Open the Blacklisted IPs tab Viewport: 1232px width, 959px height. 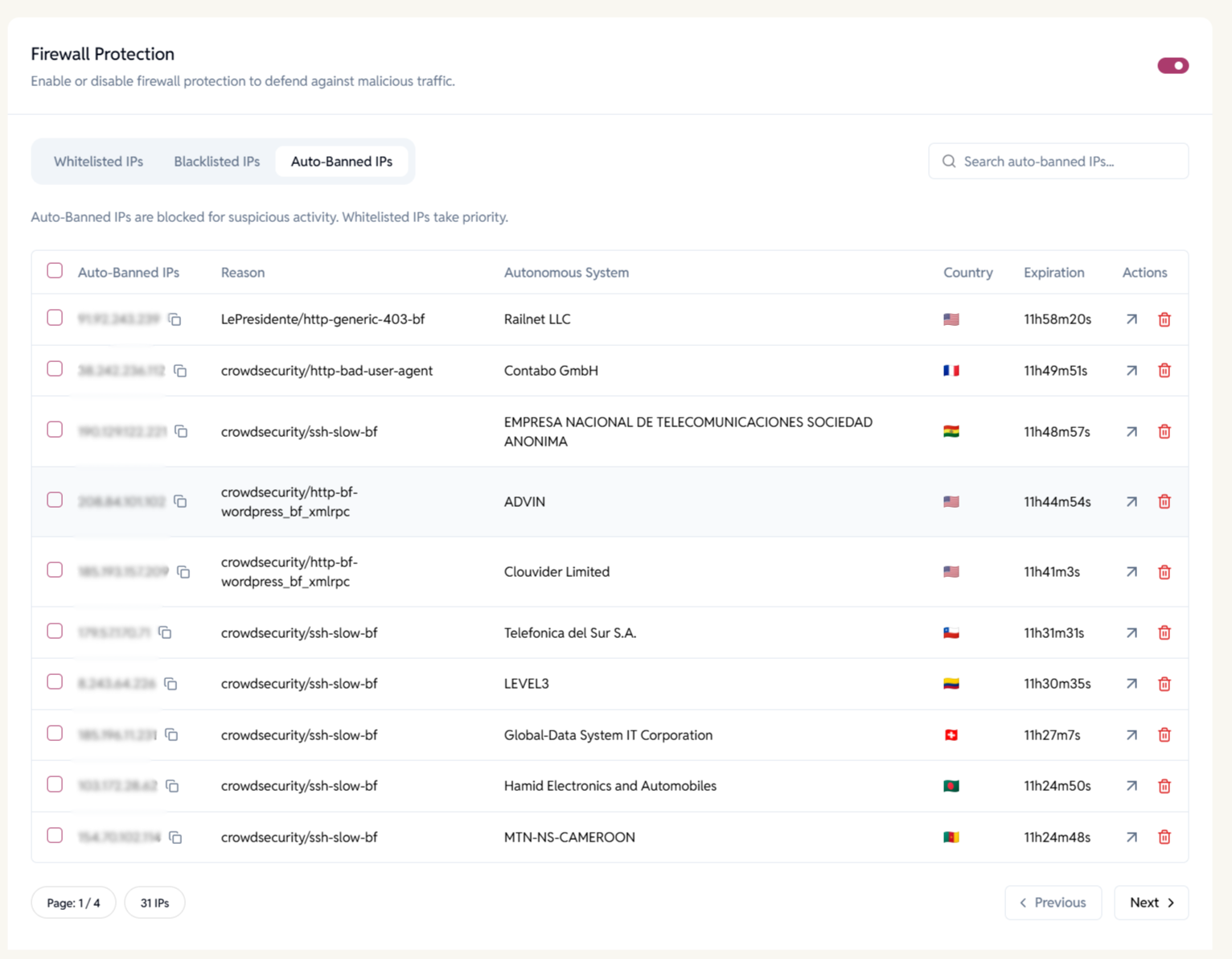pos(216,161)
